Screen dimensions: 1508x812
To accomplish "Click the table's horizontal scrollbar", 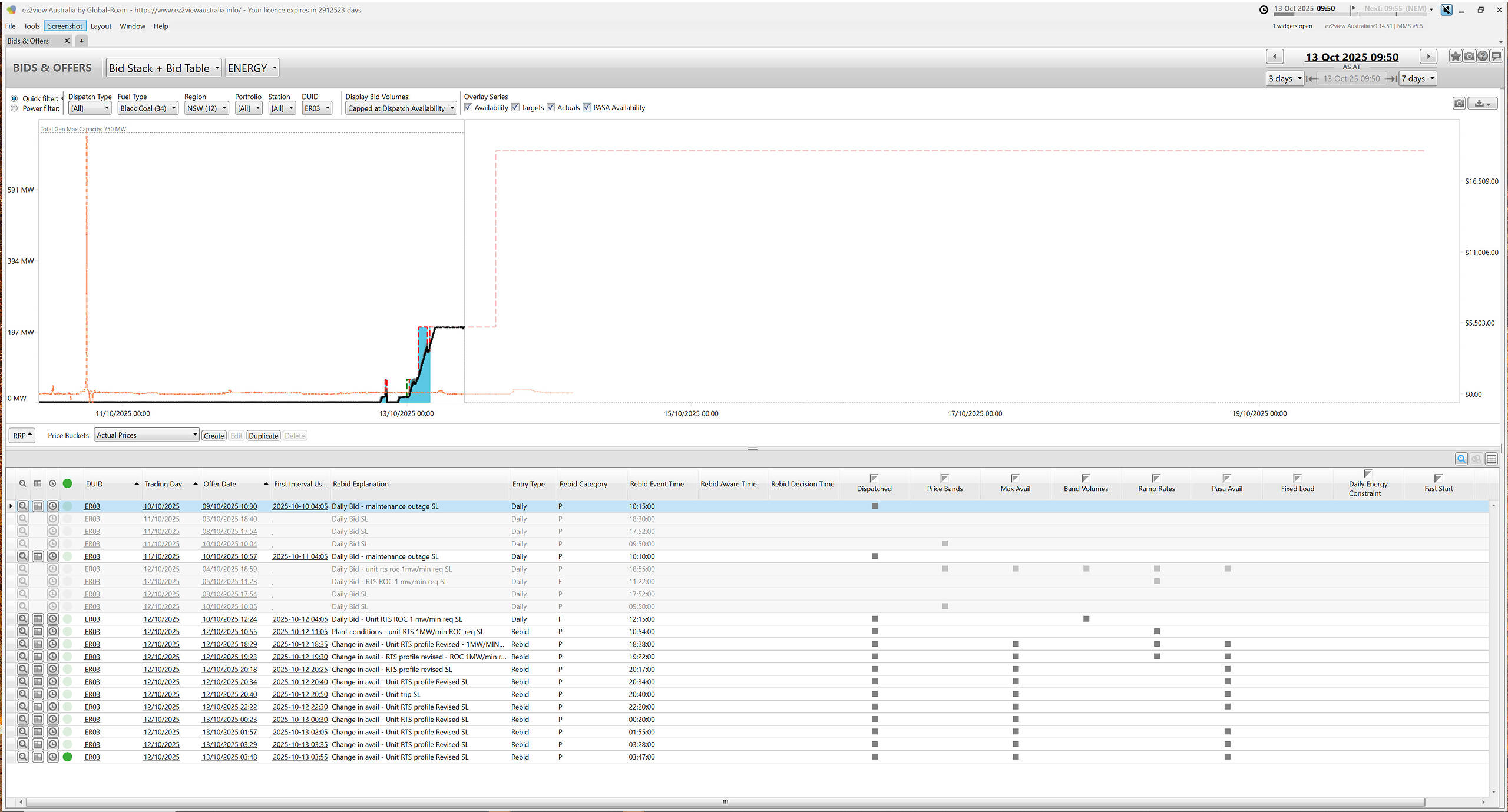I will 725,802.
